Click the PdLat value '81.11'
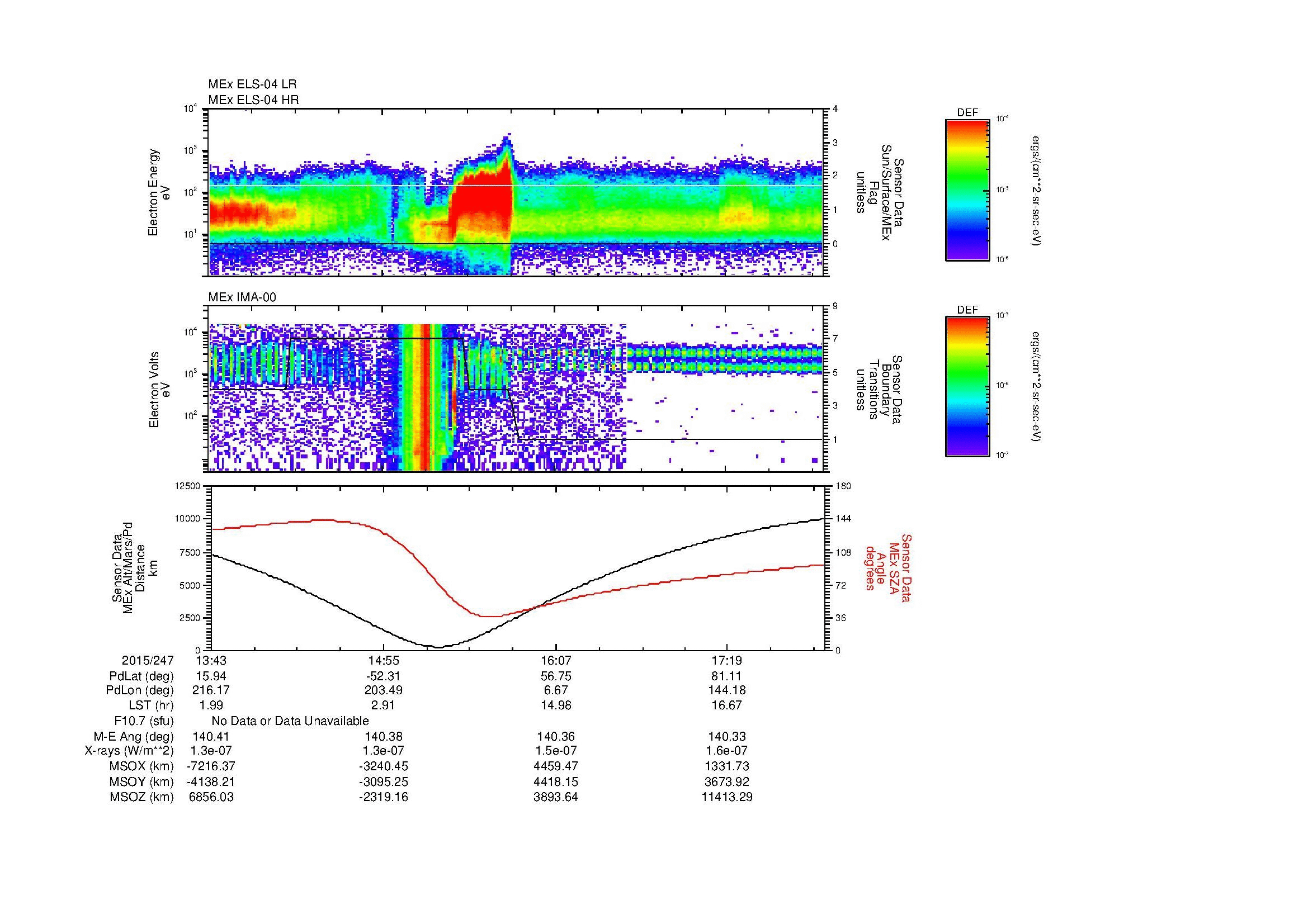 [x=727, y=676]
